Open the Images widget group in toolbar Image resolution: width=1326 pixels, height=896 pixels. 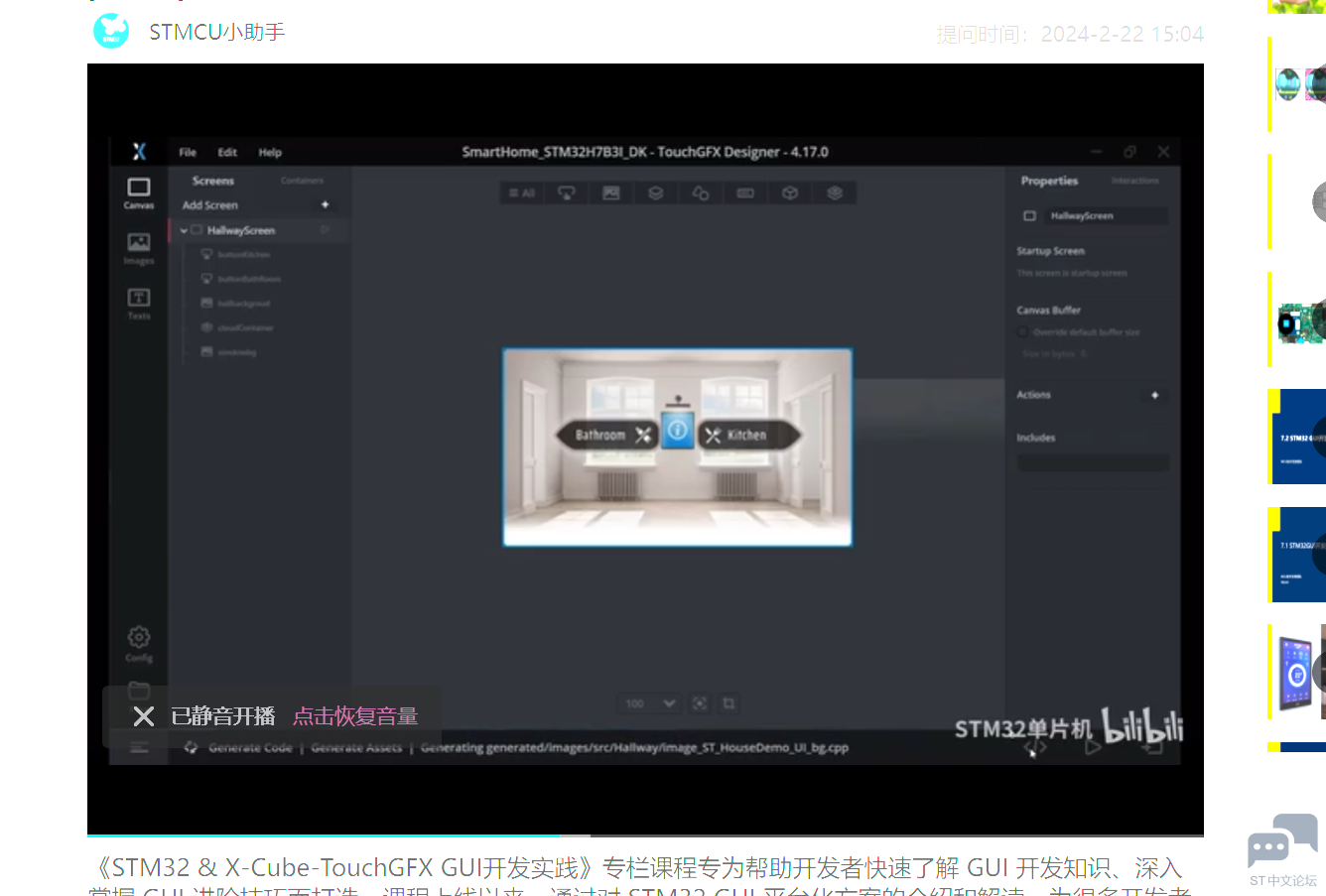coord(611,193)
